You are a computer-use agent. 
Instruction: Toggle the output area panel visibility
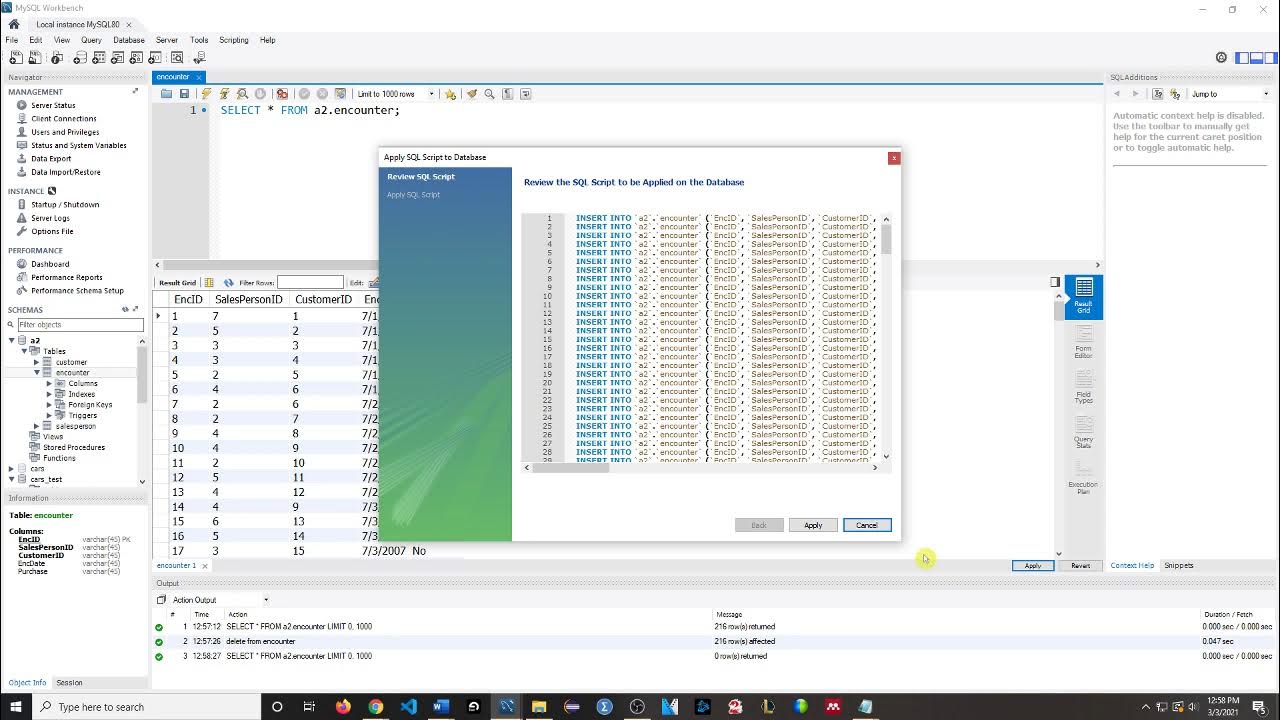point(1256,58)
